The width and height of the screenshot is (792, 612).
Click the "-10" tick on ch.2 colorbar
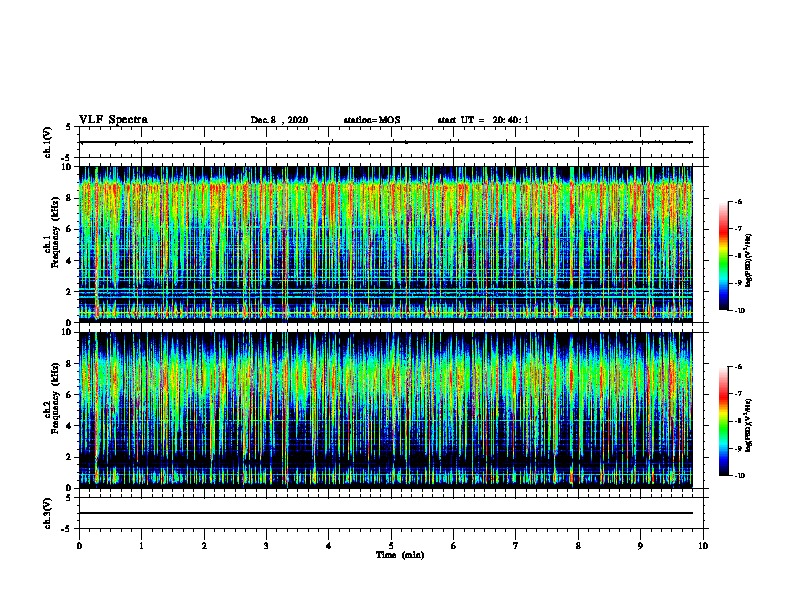pos(739,476)
